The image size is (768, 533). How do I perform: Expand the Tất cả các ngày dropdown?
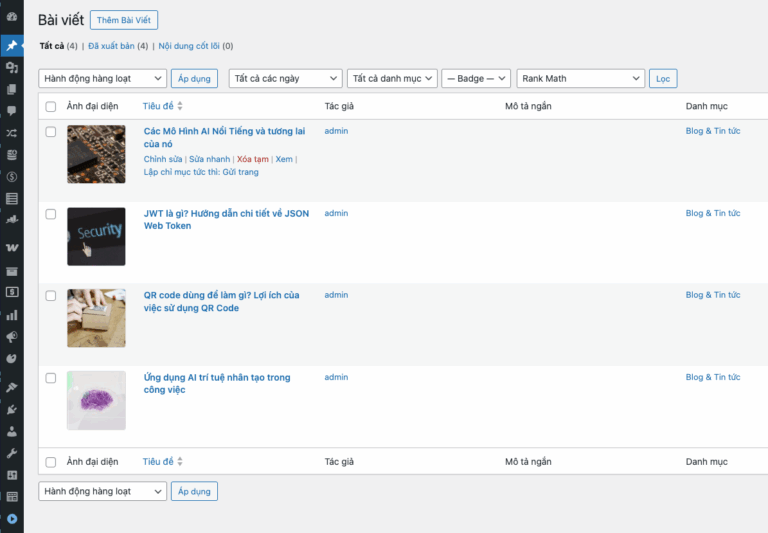285,78
